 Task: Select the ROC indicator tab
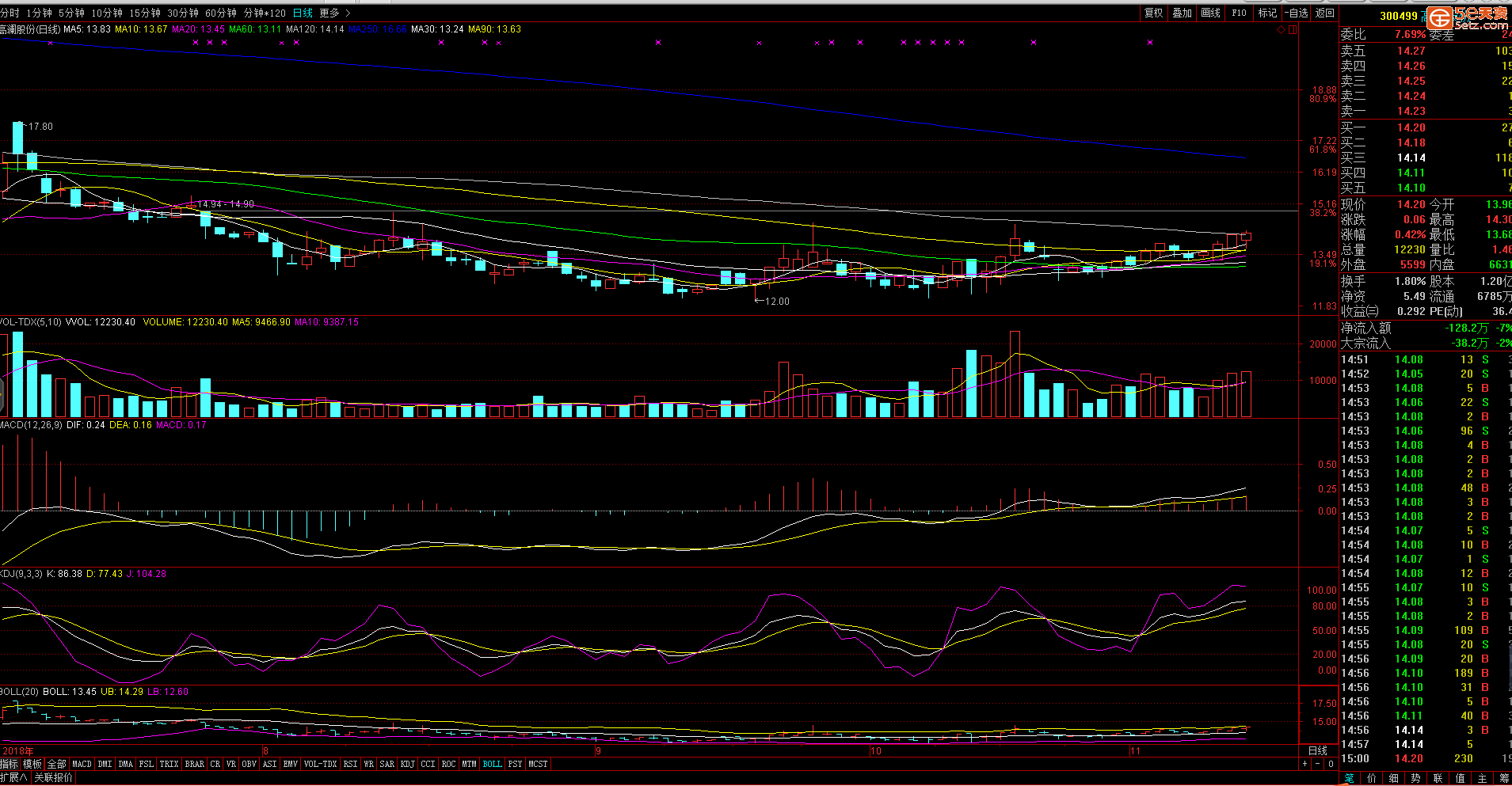click(448, 764)
